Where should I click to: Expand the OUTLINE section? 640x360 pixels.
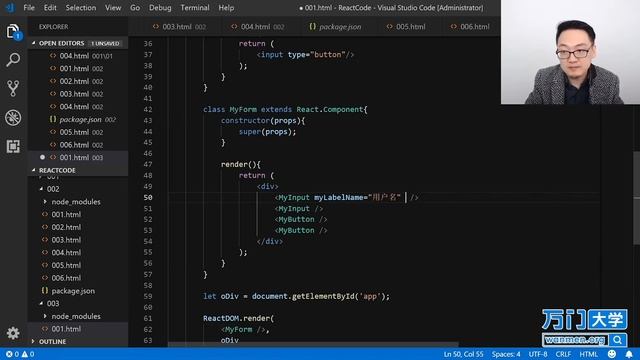pos(34,341)
